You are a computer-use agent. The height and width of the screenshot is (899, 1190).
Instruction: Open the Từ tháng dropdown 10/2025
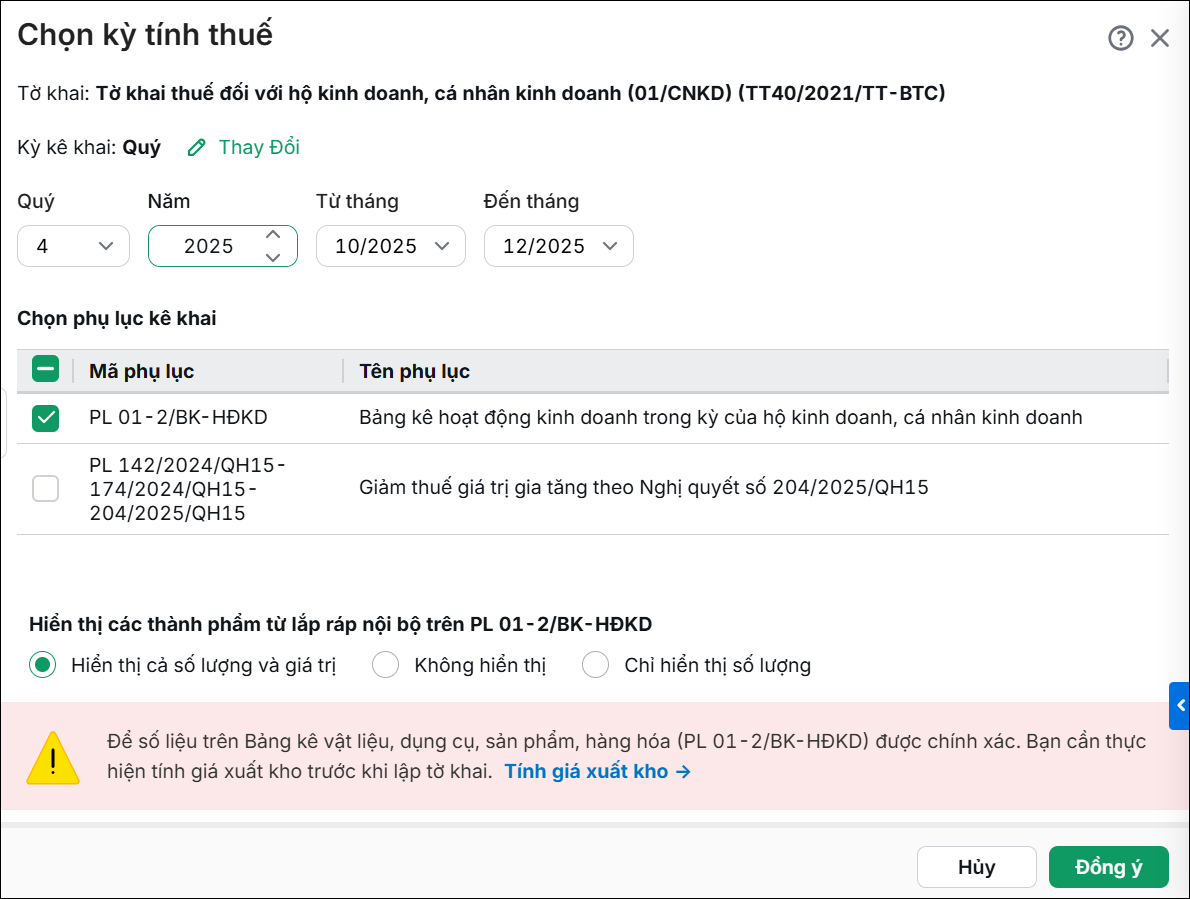point(391,246)
